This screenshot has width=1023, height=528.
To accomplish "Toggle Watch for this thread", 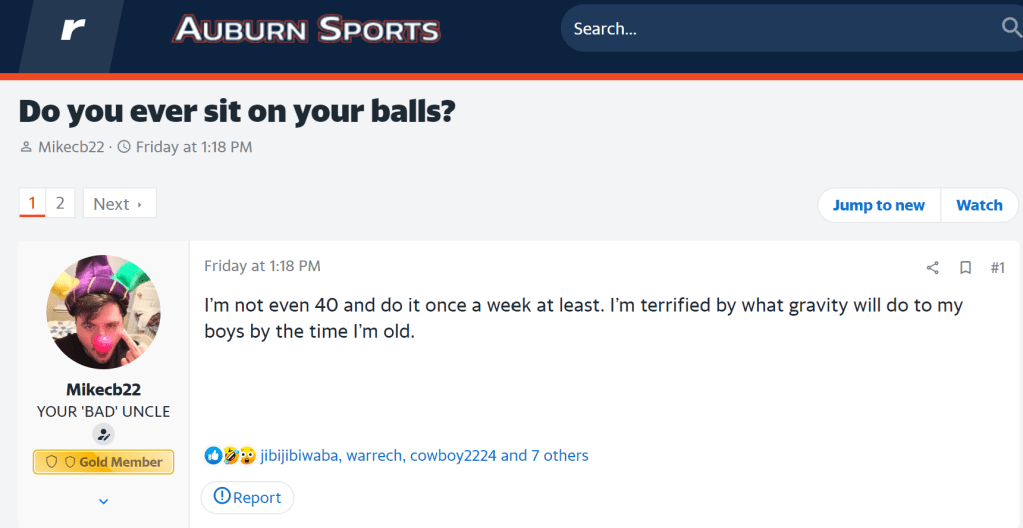I will click(x=979, y=205).
